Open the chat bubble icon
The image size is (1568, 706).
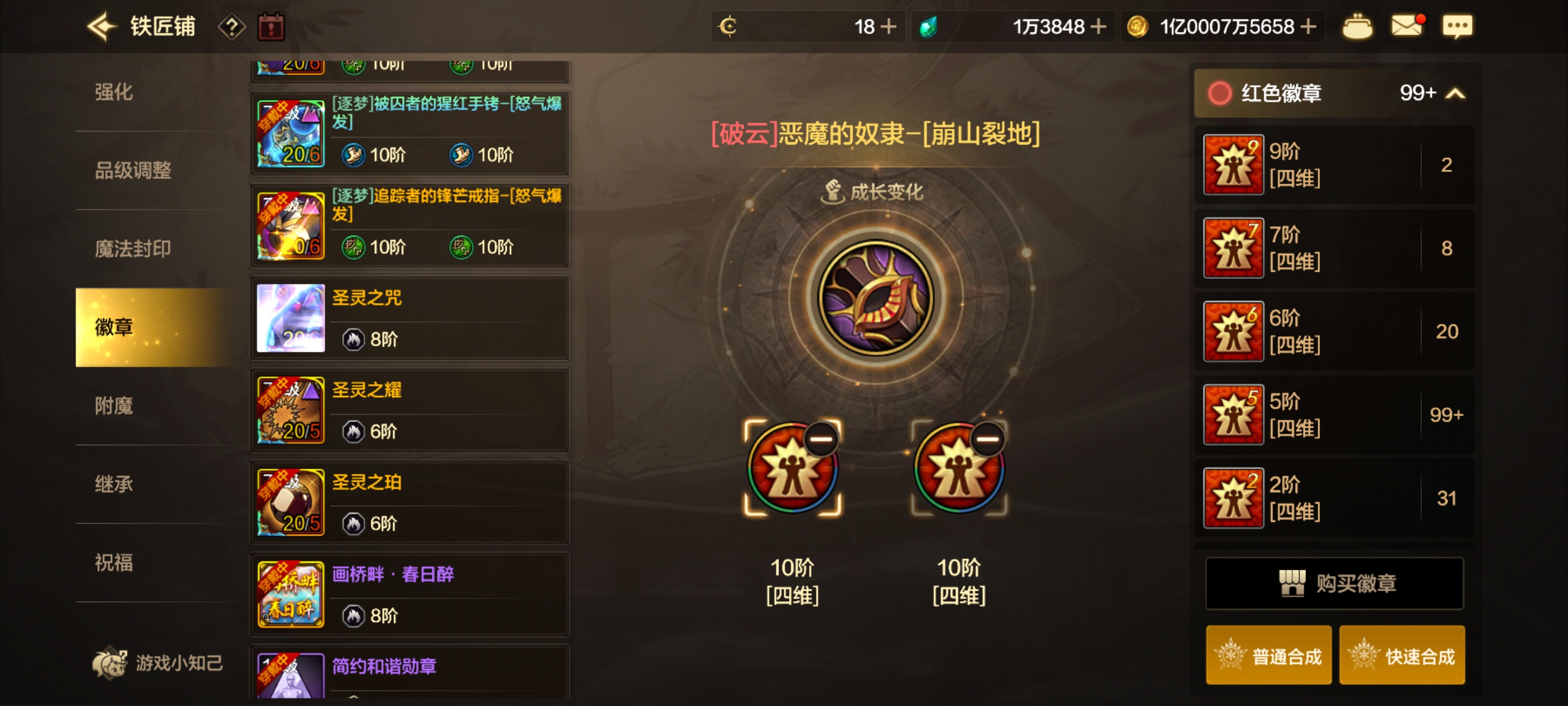1457,26
